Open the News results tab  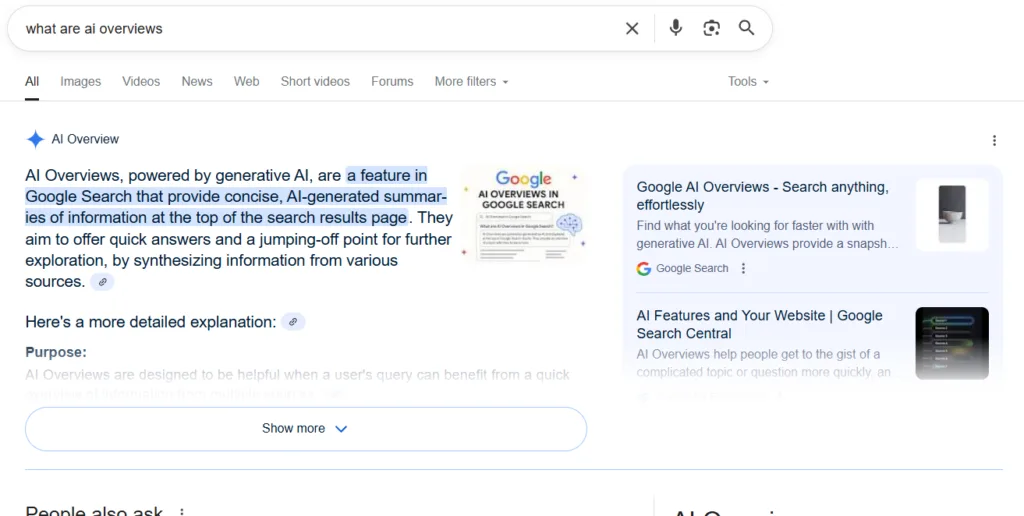point(197,82)
